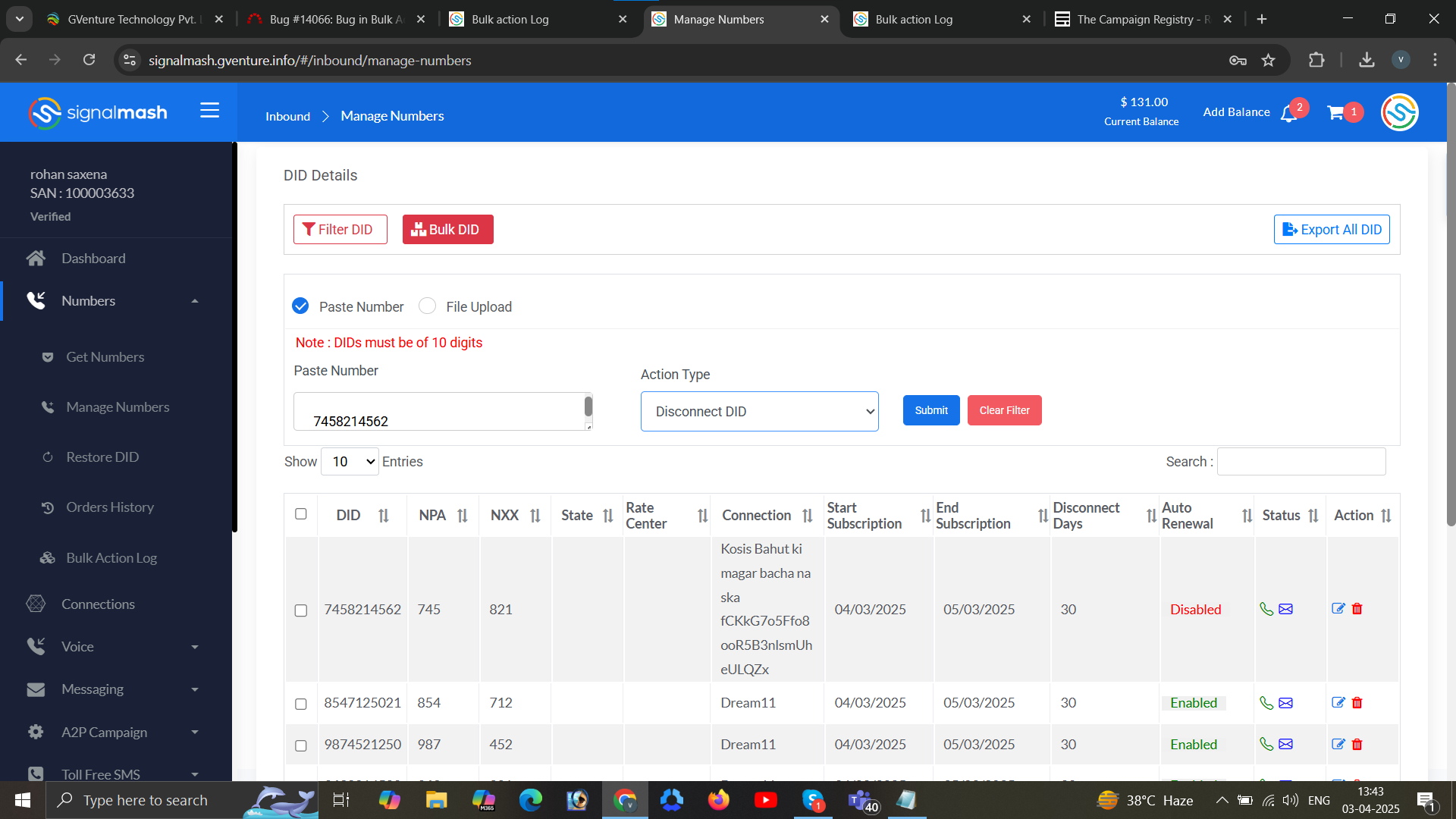1456x819 pixels.
Task: Open the Action Type dropdown
Action: coord(759,411)
